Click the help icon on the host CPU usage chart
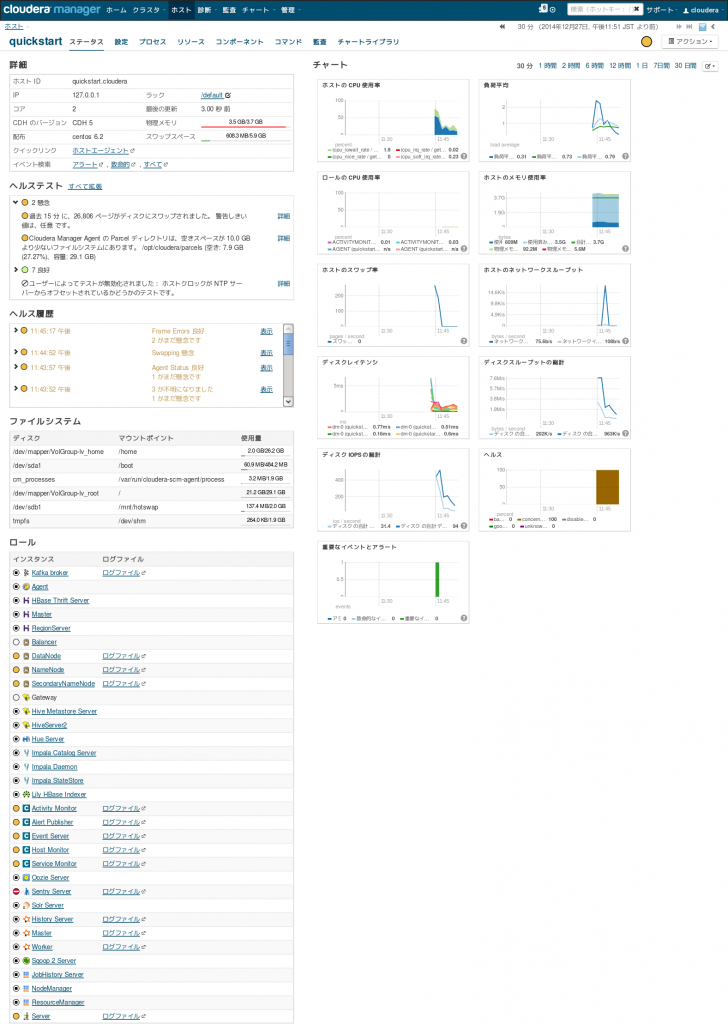Screen dimensions: 728x1024 (x=464, y=157)
